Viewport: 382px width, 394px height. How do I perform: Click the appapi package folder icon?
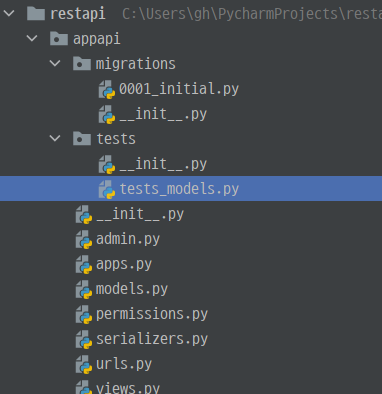coord(59,39)
